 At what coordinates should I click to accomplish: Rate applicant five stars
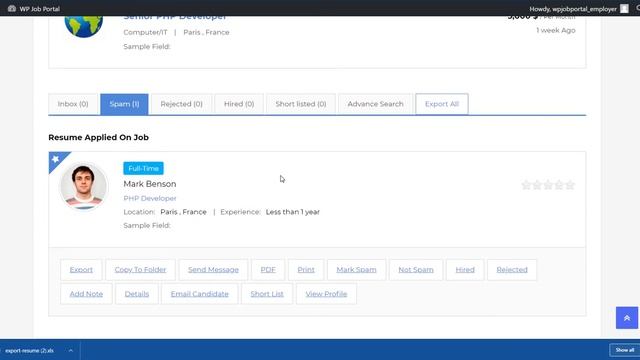[x=570, y=185]
